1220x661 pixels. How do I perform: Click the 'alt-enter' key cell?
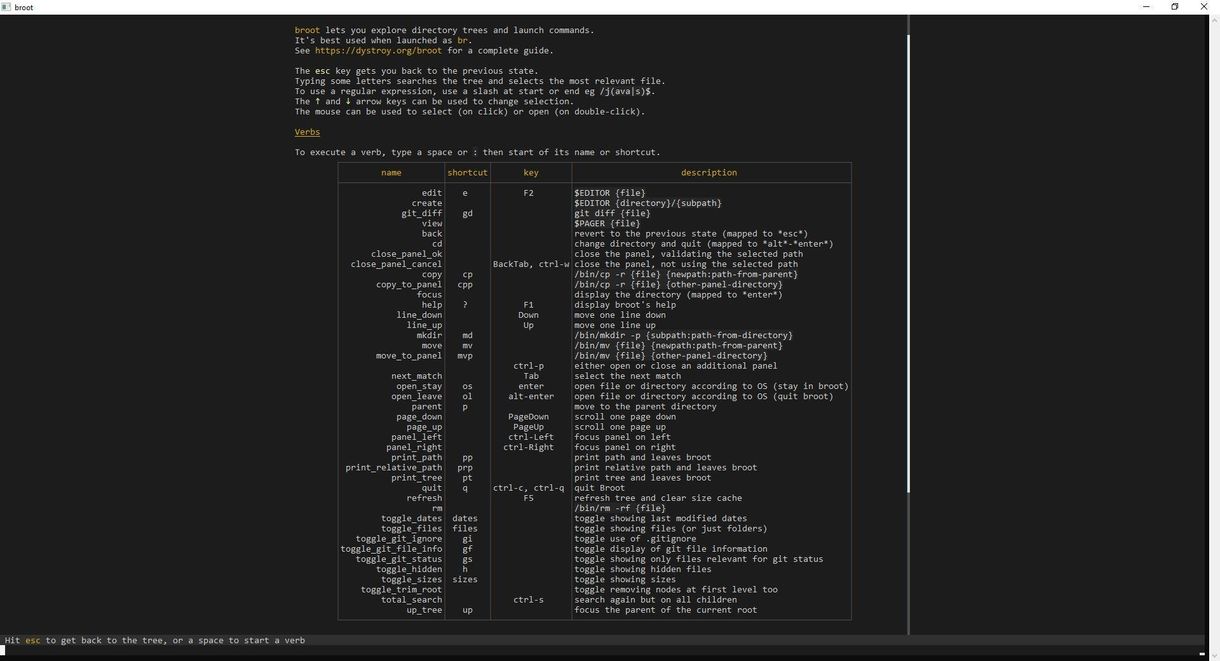(531, 396)
